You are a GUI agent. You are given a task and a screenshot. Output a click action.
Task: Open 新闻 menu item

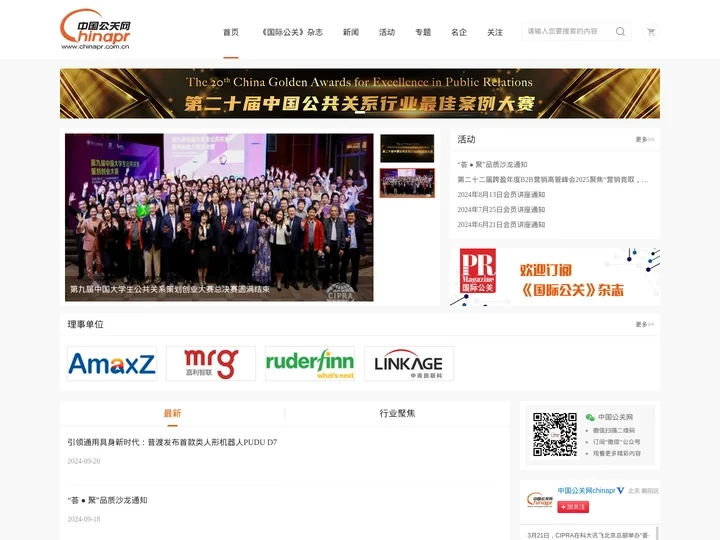(351, 32)
